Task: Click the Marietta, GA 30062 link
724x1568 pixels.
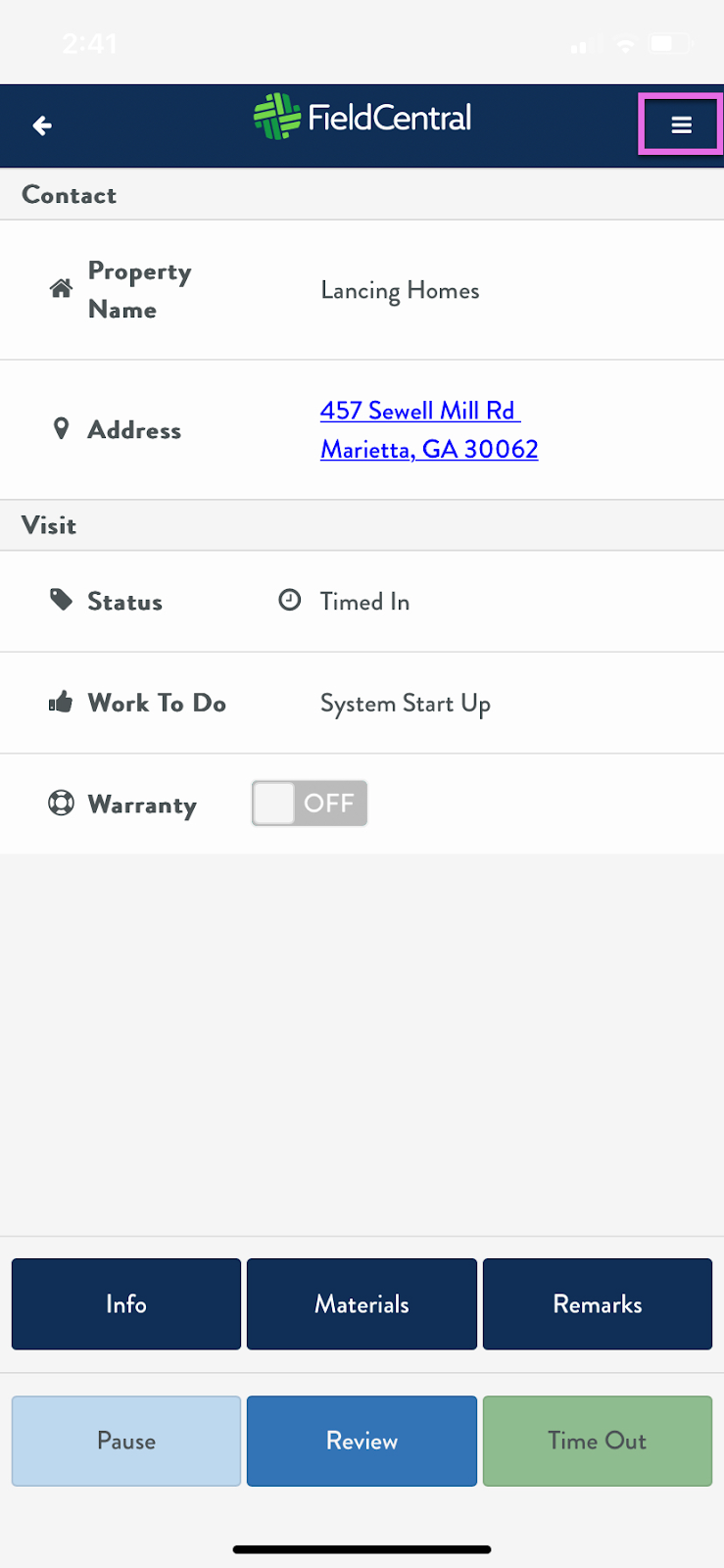Action: pyautogui.click(x=429, y=449)
